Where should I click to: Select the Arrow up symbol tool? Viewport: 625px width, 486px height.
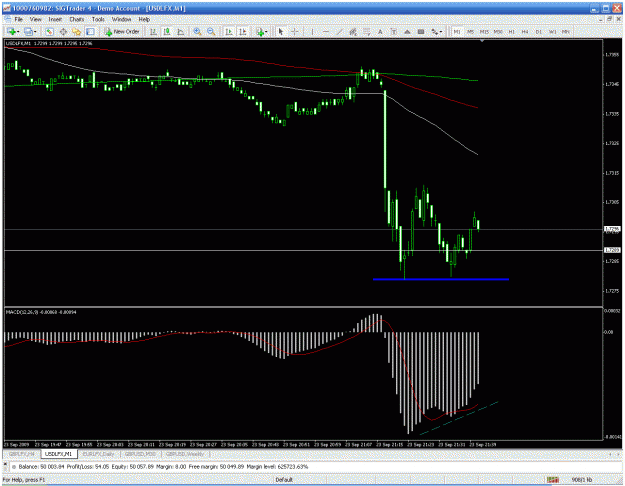(x=407, y=31)
